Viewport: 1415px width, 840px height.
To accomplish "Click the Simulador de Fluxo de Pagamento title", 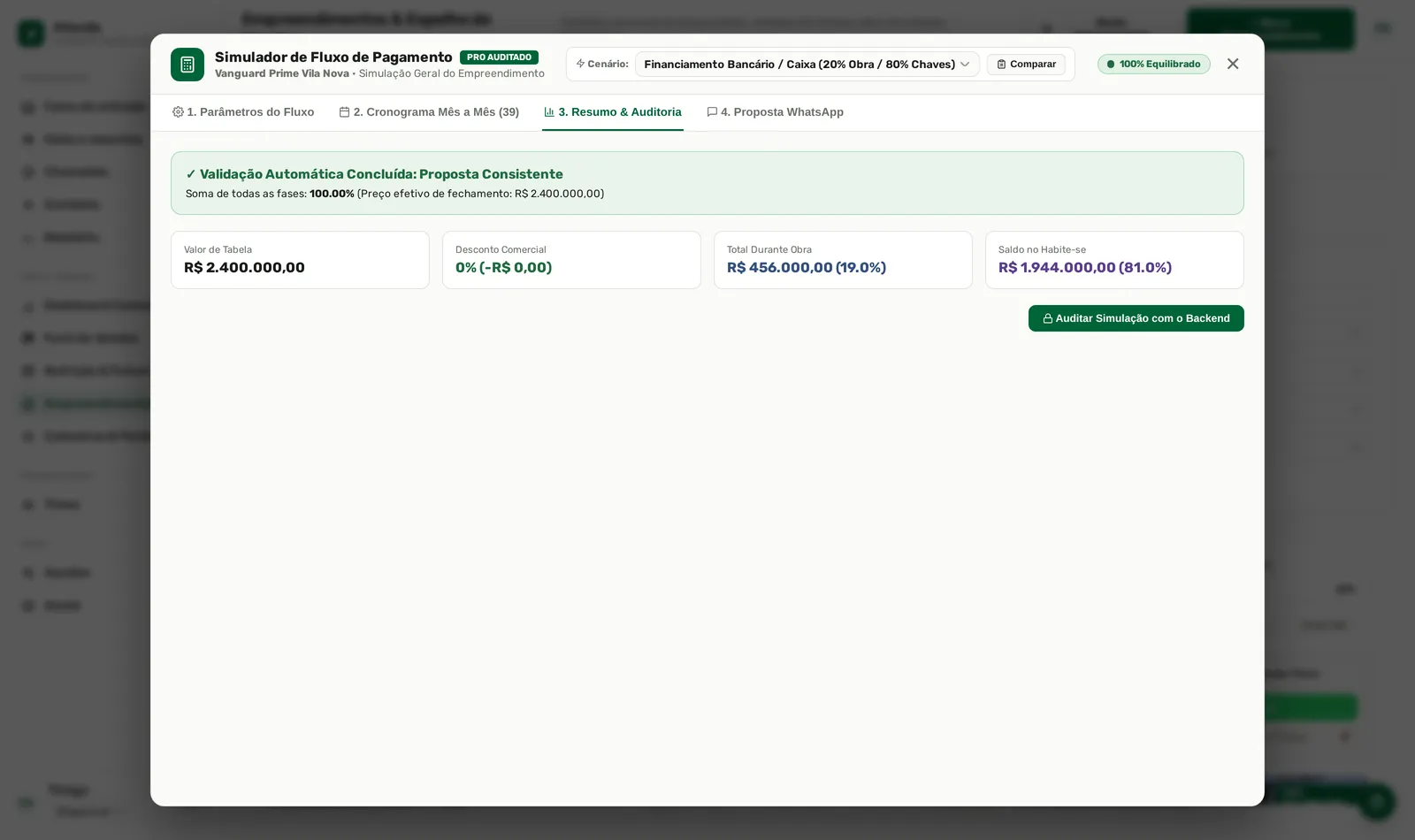I will [333, 57].
